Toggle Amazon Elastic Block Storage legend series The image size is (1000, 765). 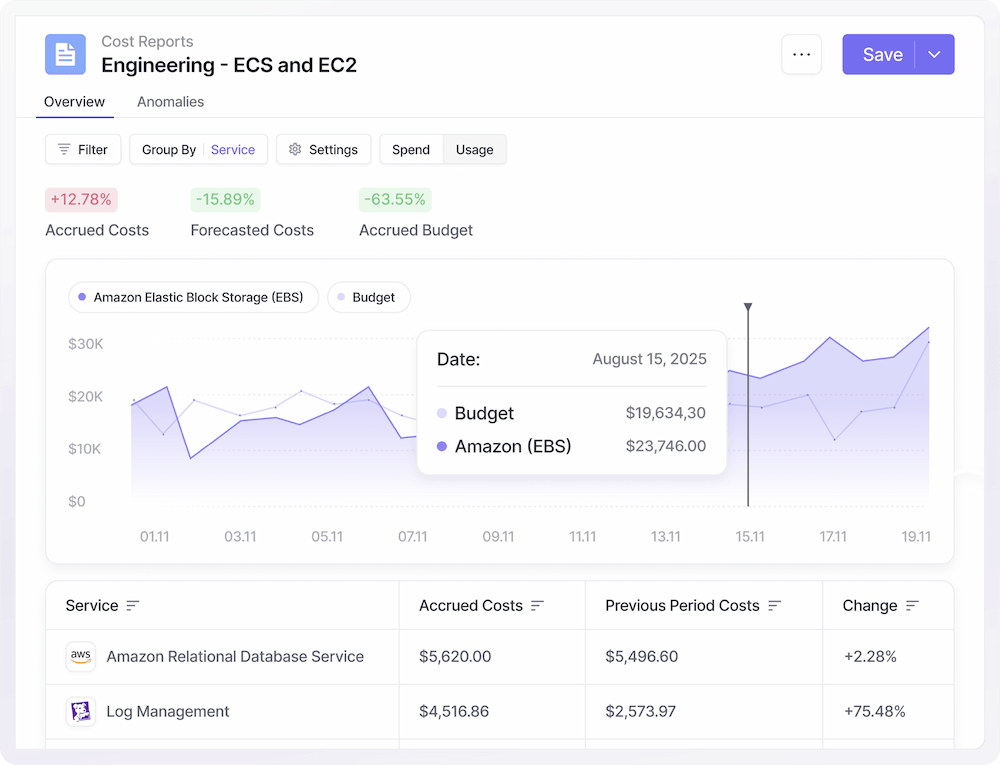(193, 297)
